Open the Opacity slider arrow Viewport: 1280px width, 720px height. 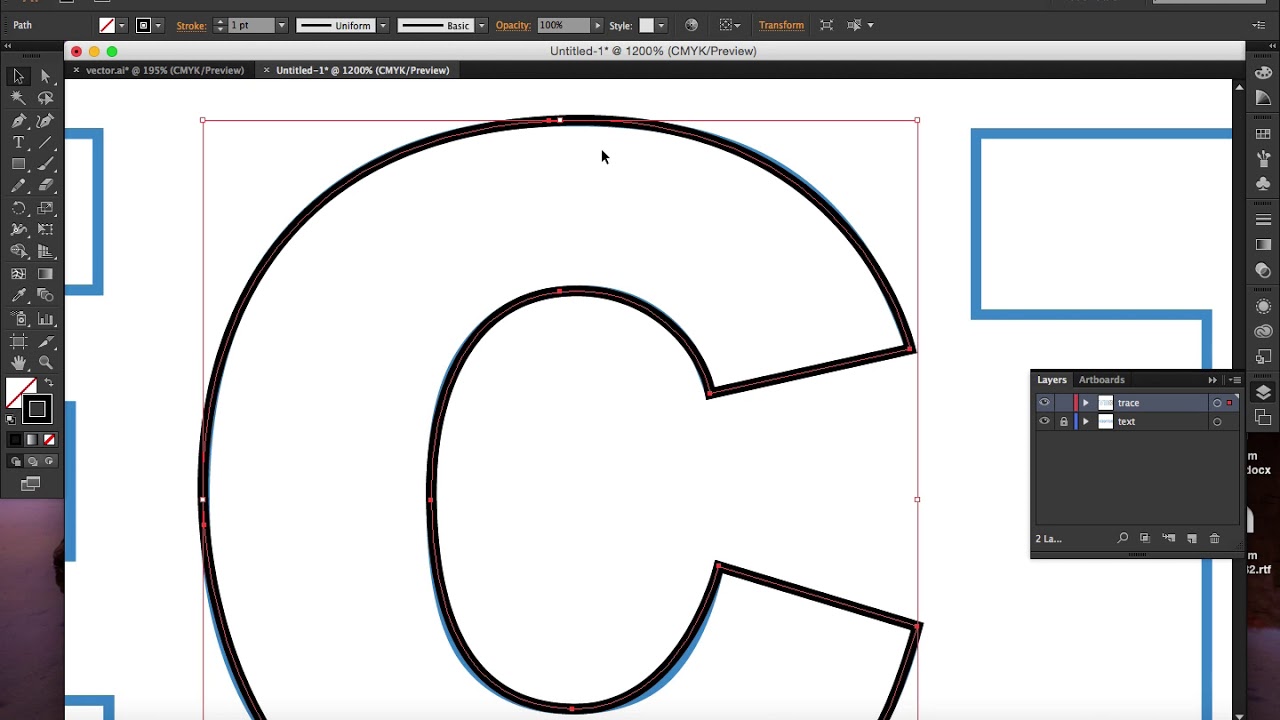(597, 25)
